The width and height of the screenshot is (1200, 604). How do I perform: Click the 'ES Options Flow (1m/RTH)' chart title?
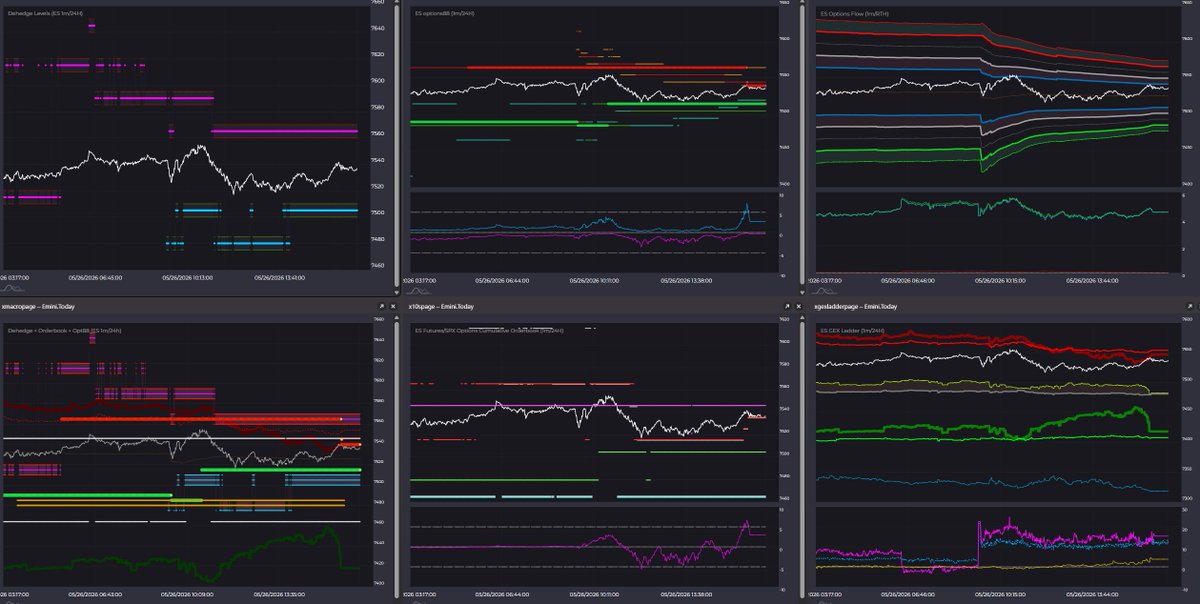tap(856, 14)
